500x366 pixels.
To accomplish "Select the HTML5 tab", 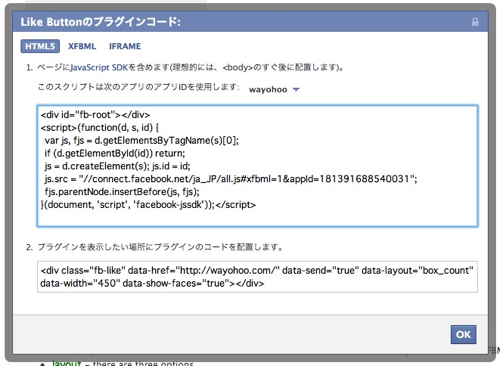I will (x=40, y=46).
